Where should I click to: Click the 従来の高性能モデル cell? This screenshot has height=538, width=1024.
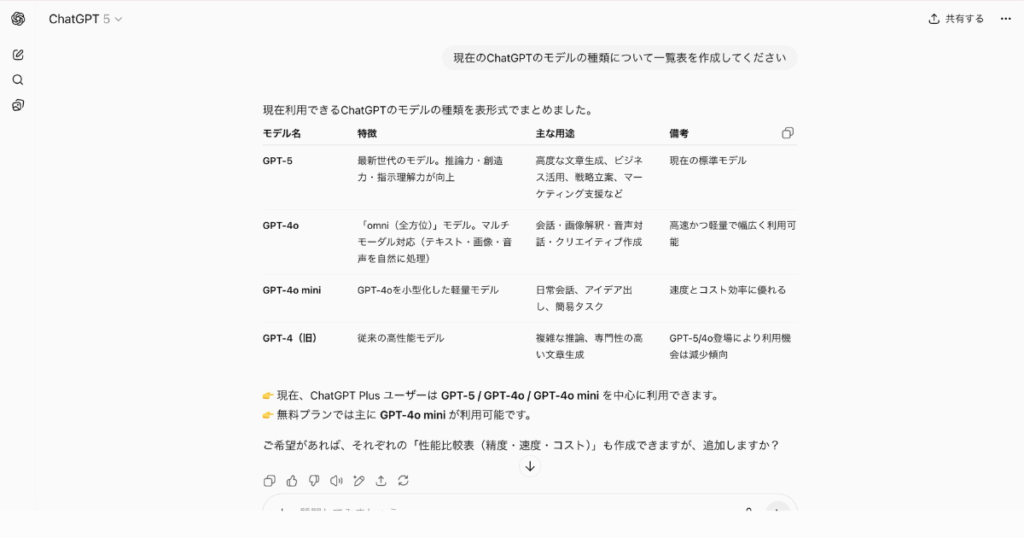400,338
